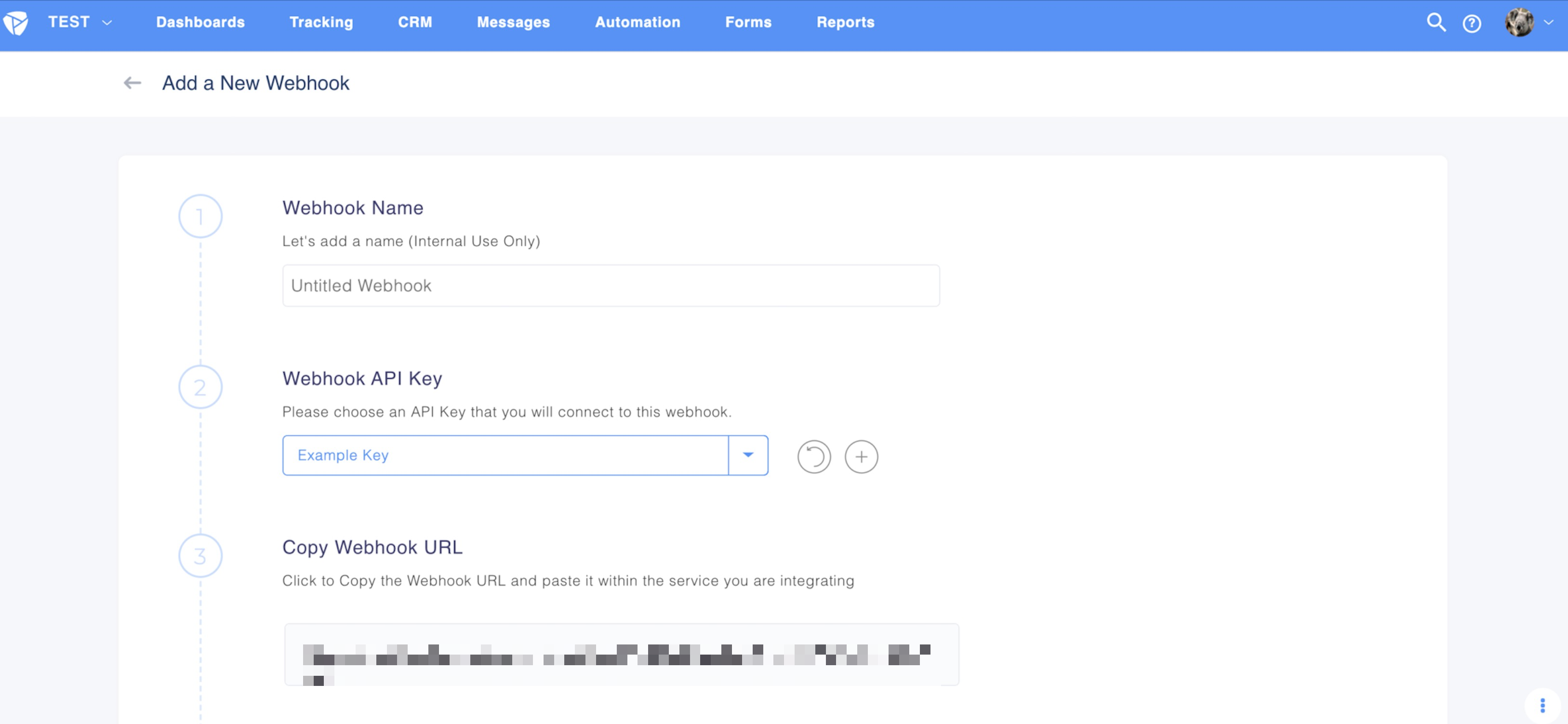Click the shield logo in the top bar
This screenshot has width=1568, height=724.
[x=16, y=23]
